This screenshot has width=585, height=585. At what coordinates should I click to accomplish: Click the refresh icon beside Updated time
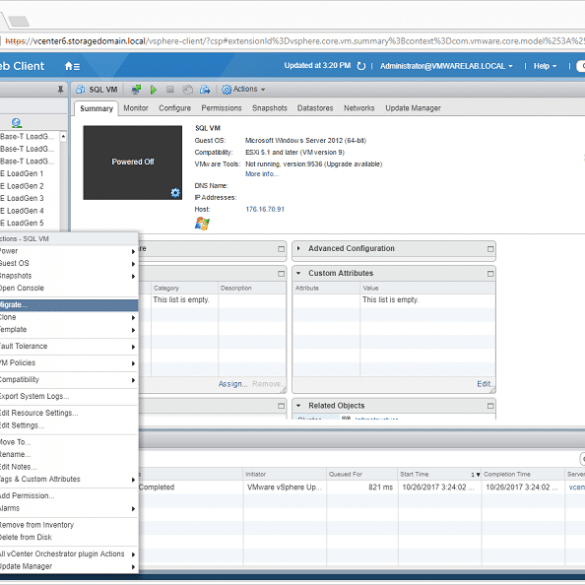click(361, 66)
